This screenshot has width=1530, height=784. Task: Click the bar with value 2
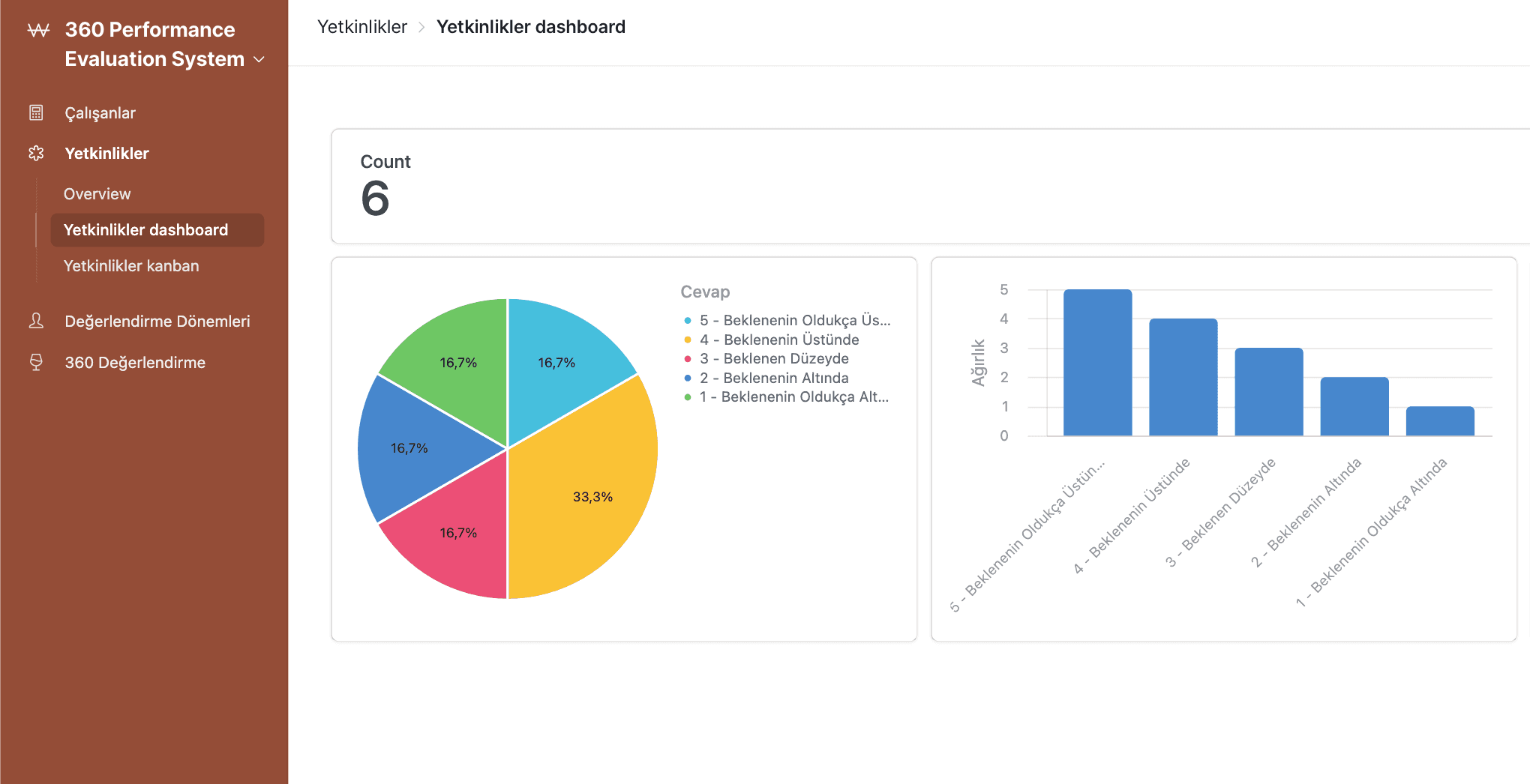[x=1354, y=406]
